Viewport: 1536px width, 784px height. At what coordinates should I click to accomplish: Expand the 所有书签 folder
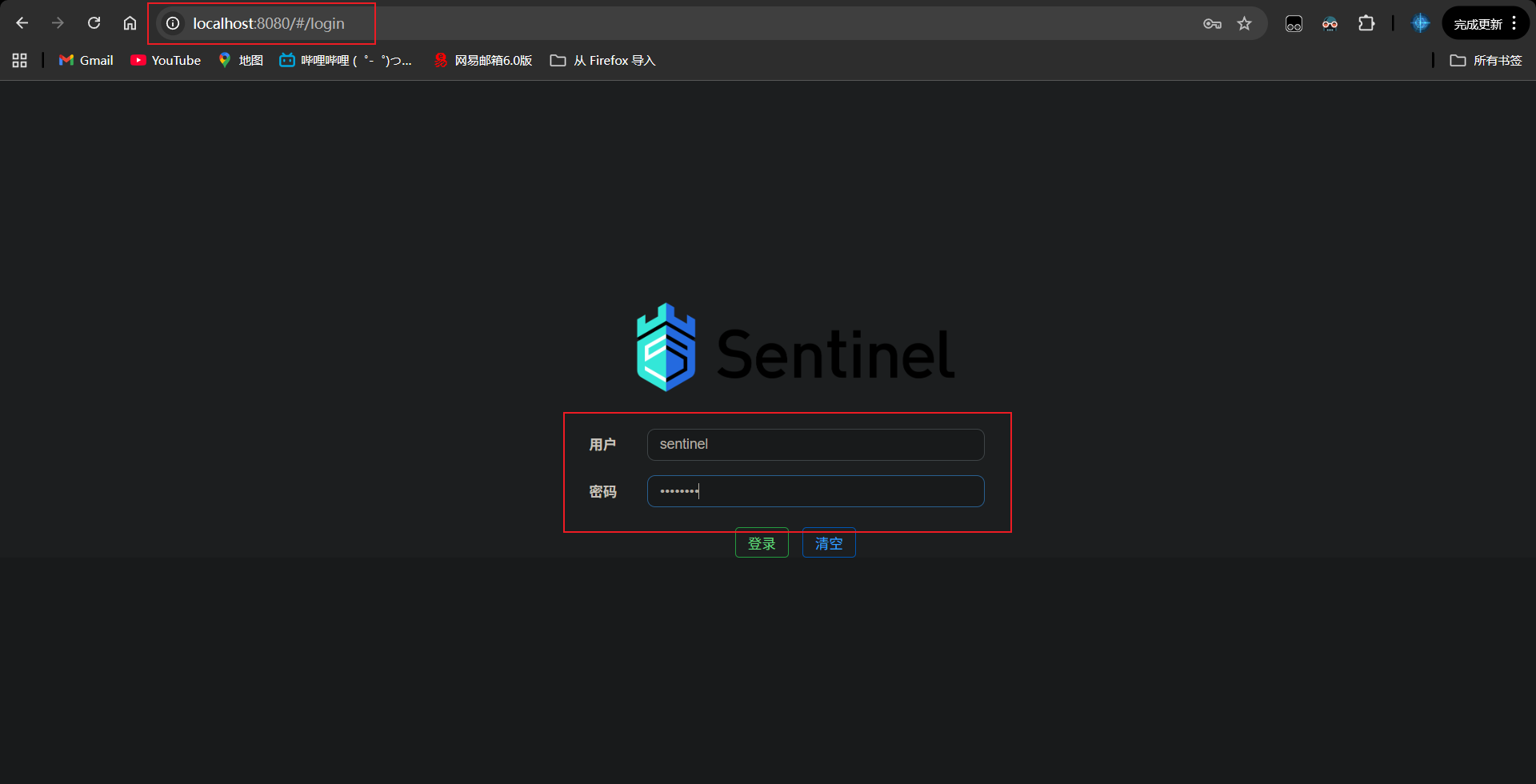(1486, 61)
